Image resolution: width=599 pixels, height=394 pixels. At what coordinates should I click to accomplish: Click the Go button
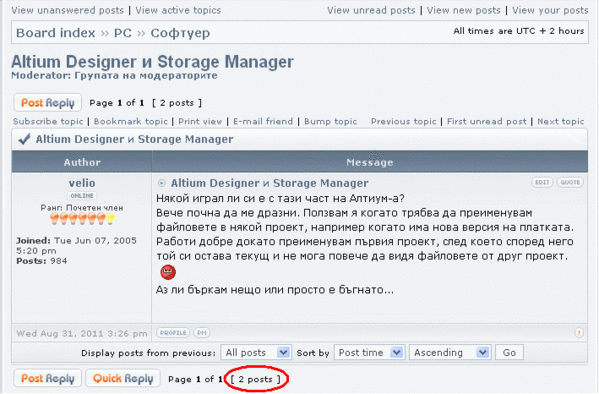pos(509,352)
